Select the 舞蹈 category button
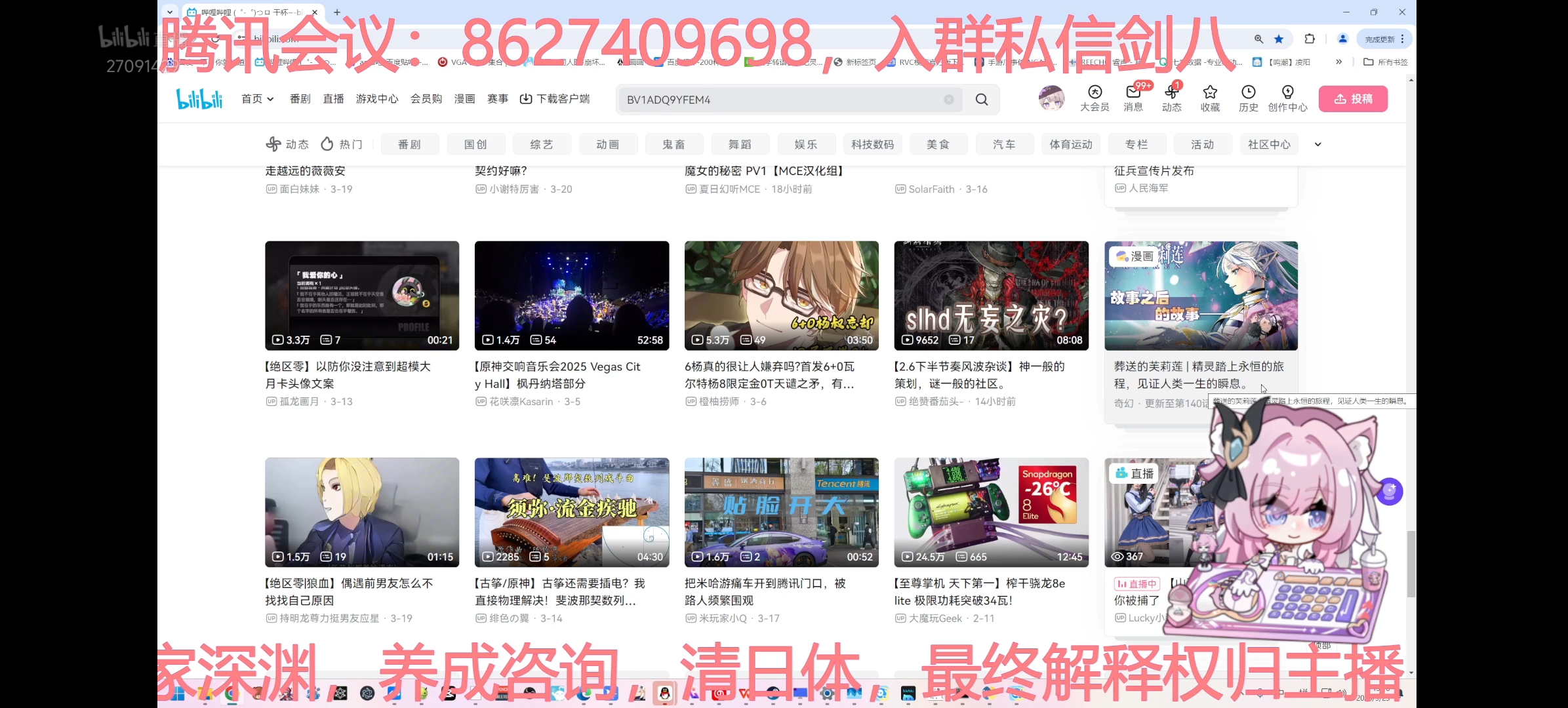The height and width of the screenshot is (708, 1568). tap(740, 144)
